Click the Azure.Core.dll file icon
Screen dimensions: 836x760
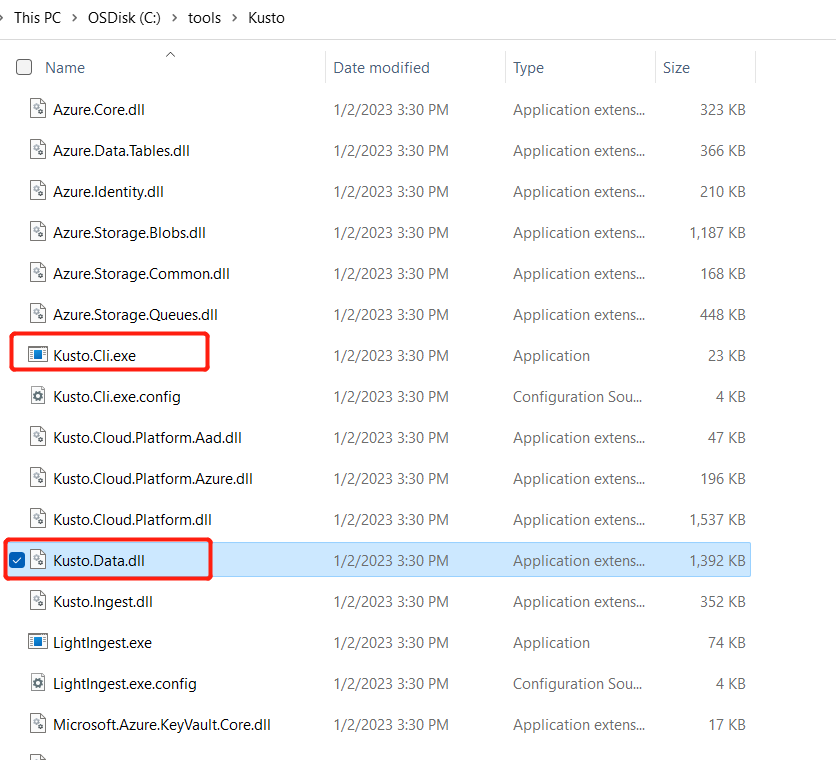pos(38,109)
